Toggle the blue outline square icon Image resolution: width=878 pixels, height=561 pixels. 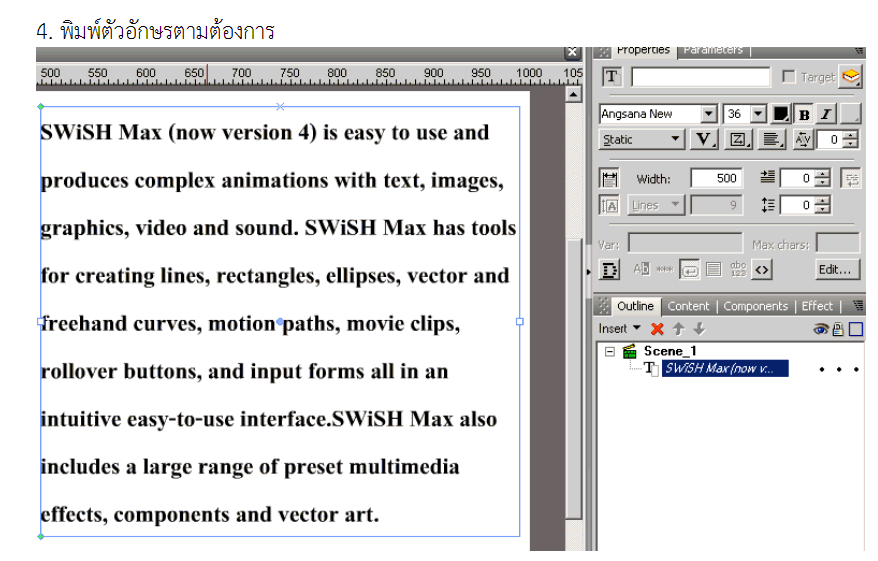[856, 329]
